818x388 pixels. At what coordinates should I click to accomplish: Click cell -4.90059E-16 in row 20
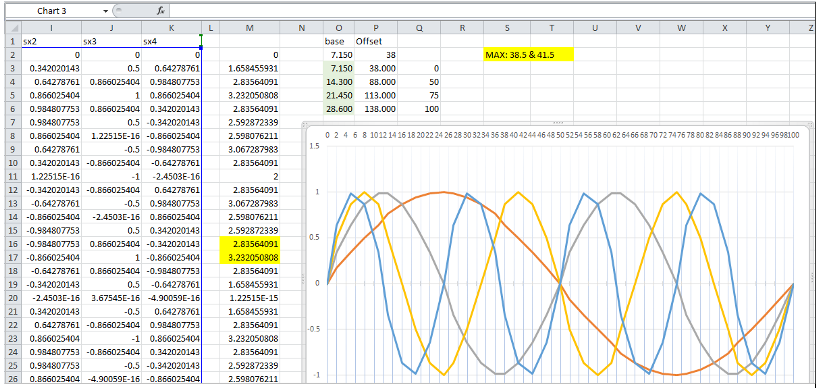click(x=171, y=297)
